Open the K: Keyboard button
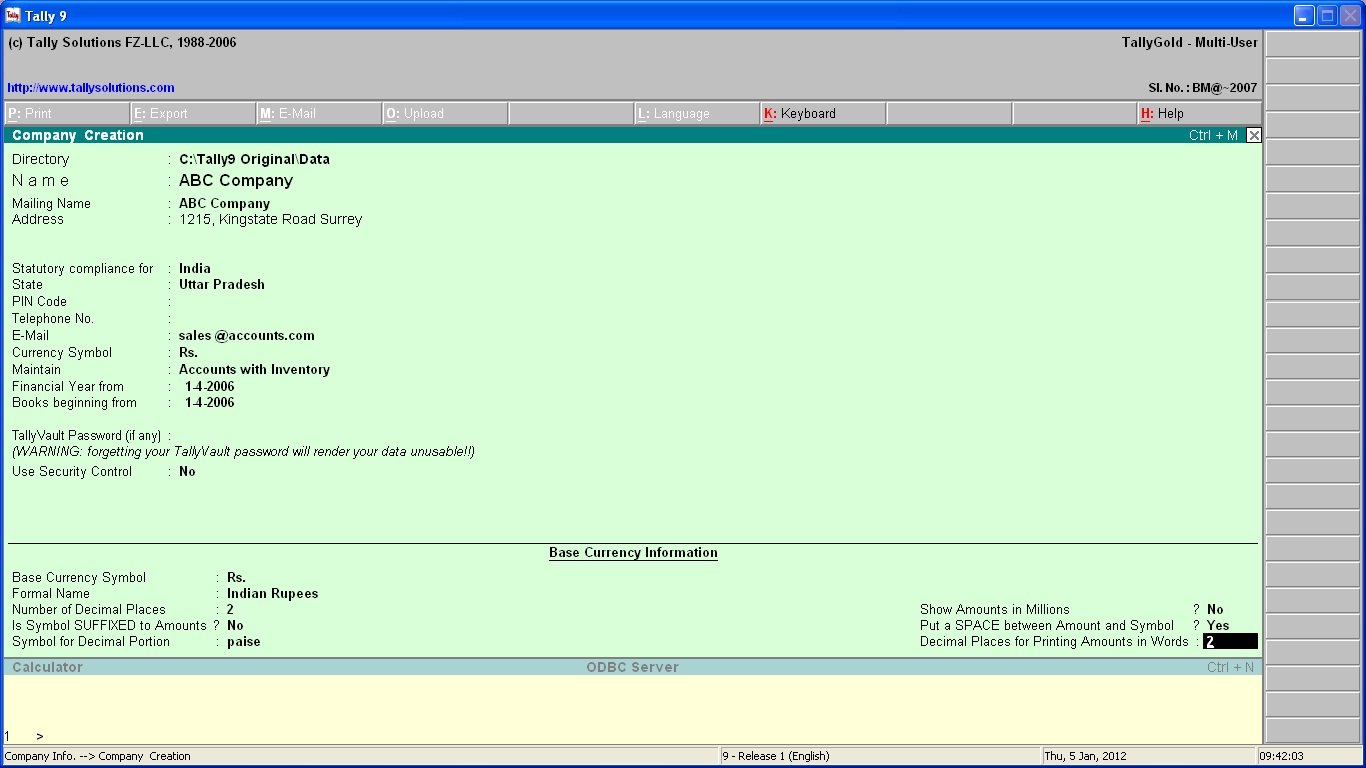 click(x=823, y=113)
